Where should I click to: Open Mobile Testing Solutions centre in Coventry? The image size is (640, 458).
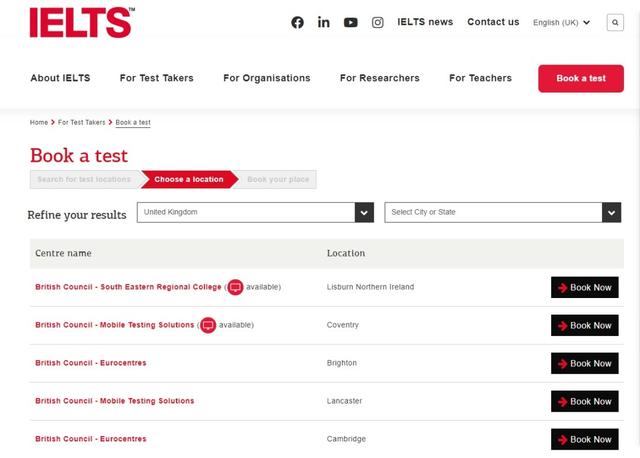click(x=115, y=325)
